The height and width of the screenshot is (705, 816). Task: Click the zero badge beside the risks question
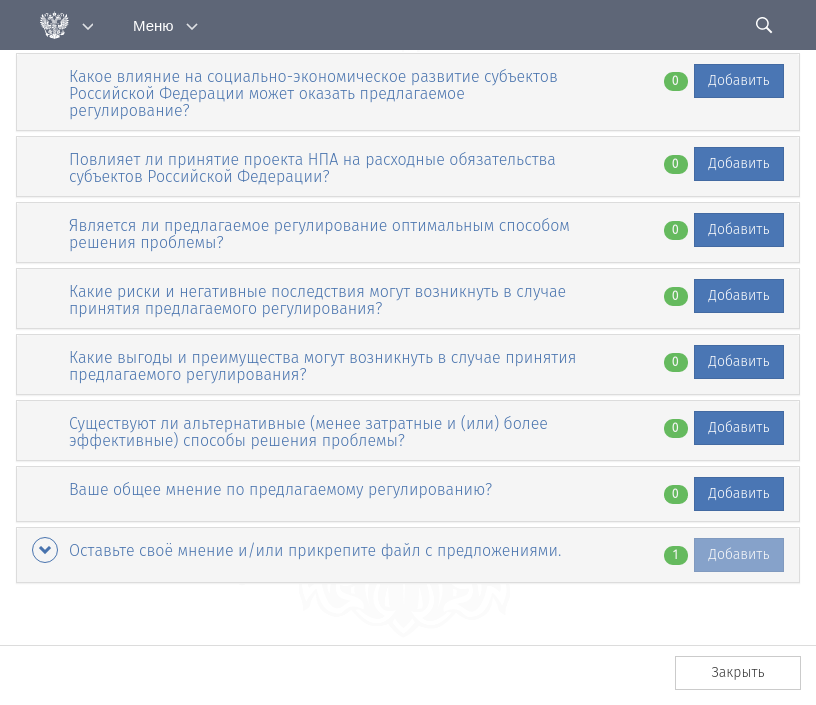(x=675, y=296)
